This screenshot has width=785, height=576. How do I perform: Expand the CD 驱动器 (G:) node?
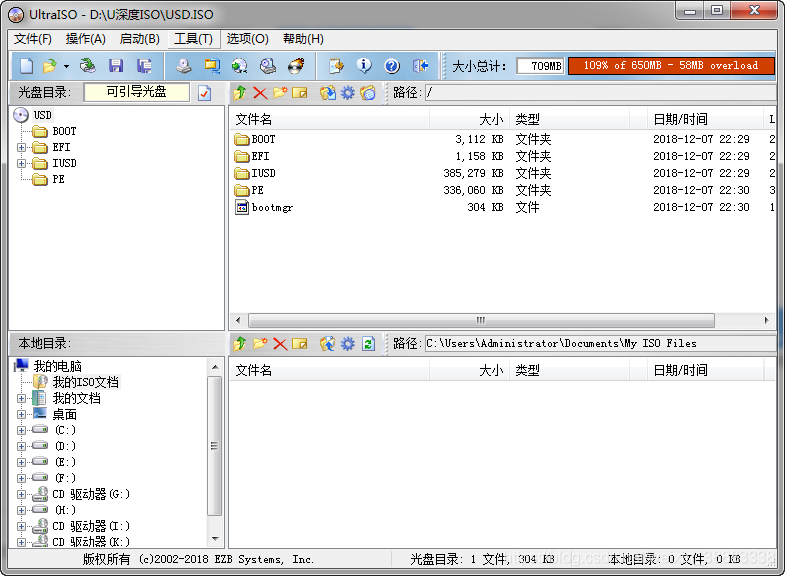click(x=21, y=494)
